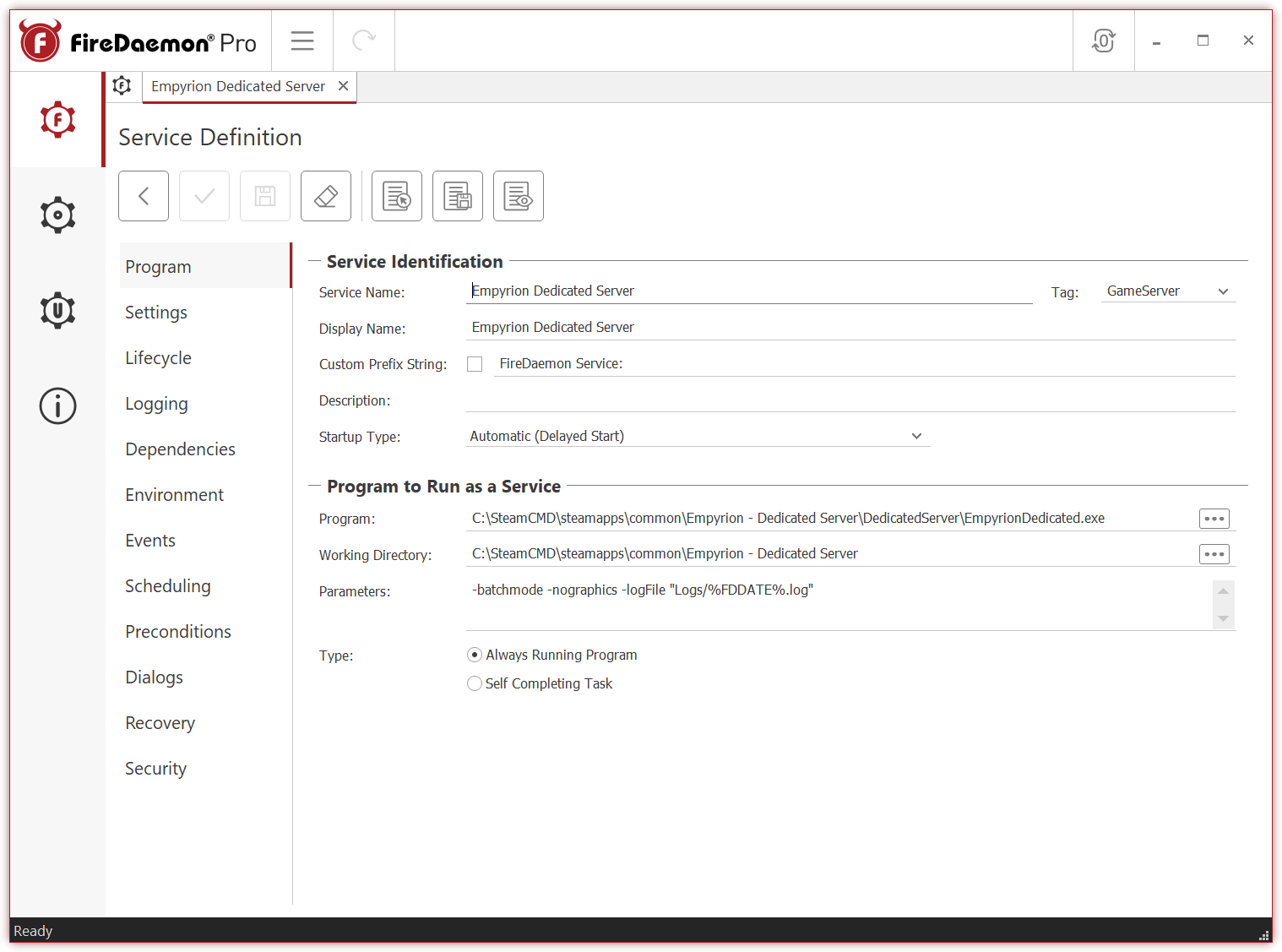This screenshot has width=1282, height=952.
Task: Click the Ready status bar text
Action: [x=33, y=931]
